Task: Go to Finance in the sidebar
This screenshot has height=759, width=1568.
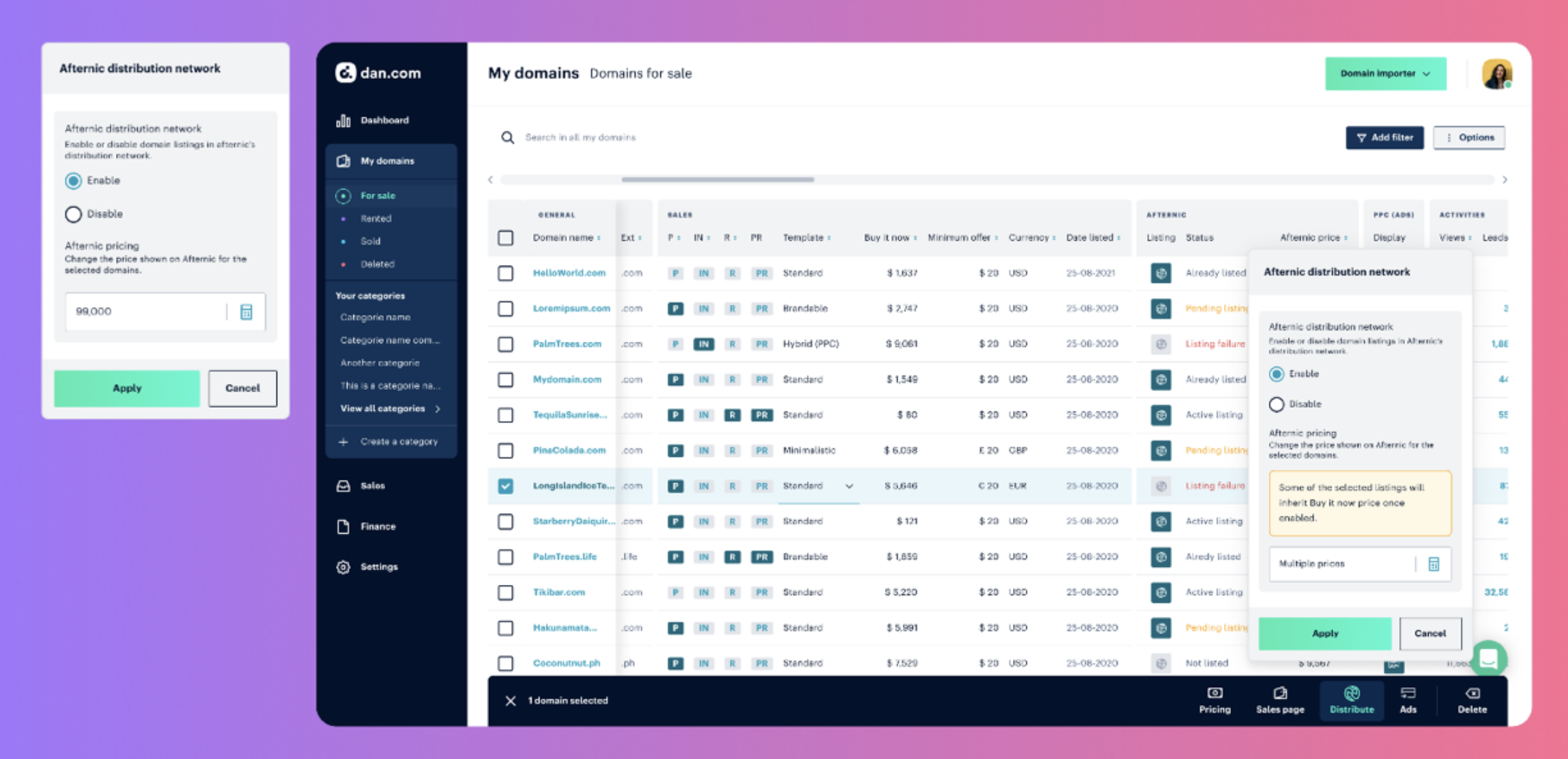Action: coord(377,527)
